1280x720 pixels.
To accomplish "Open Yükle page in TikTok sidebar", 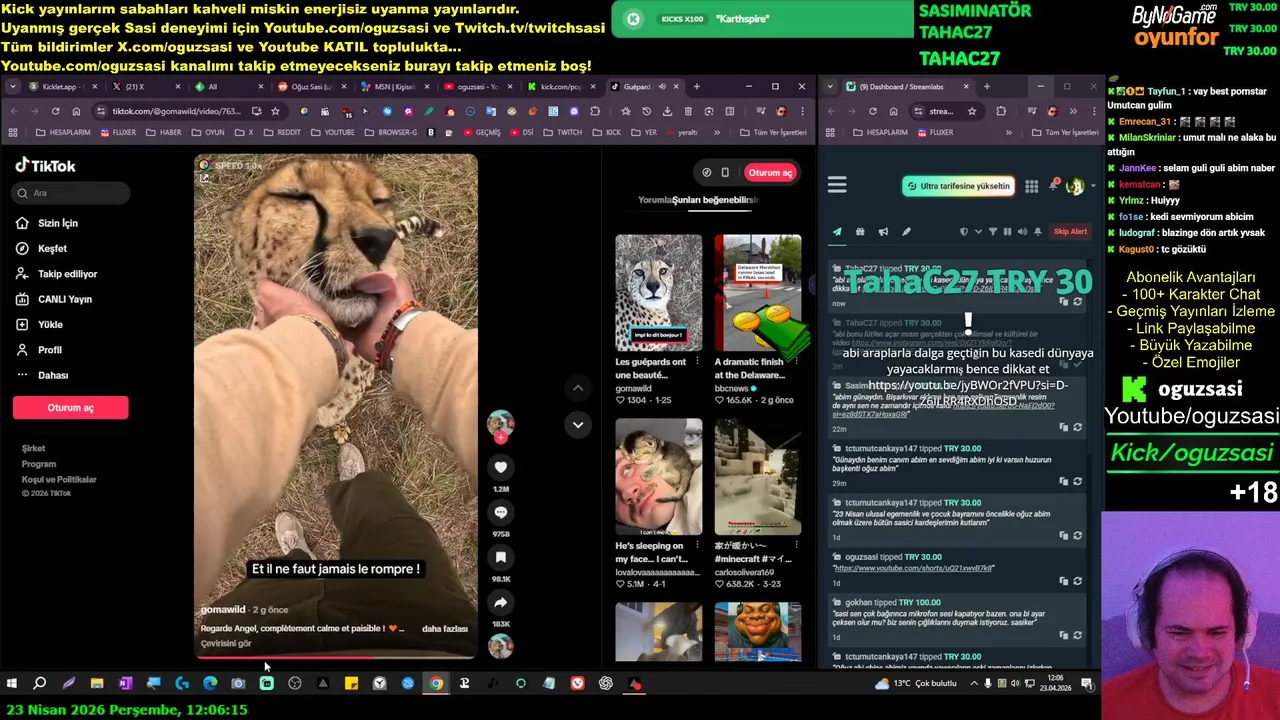I will [40, 324].
